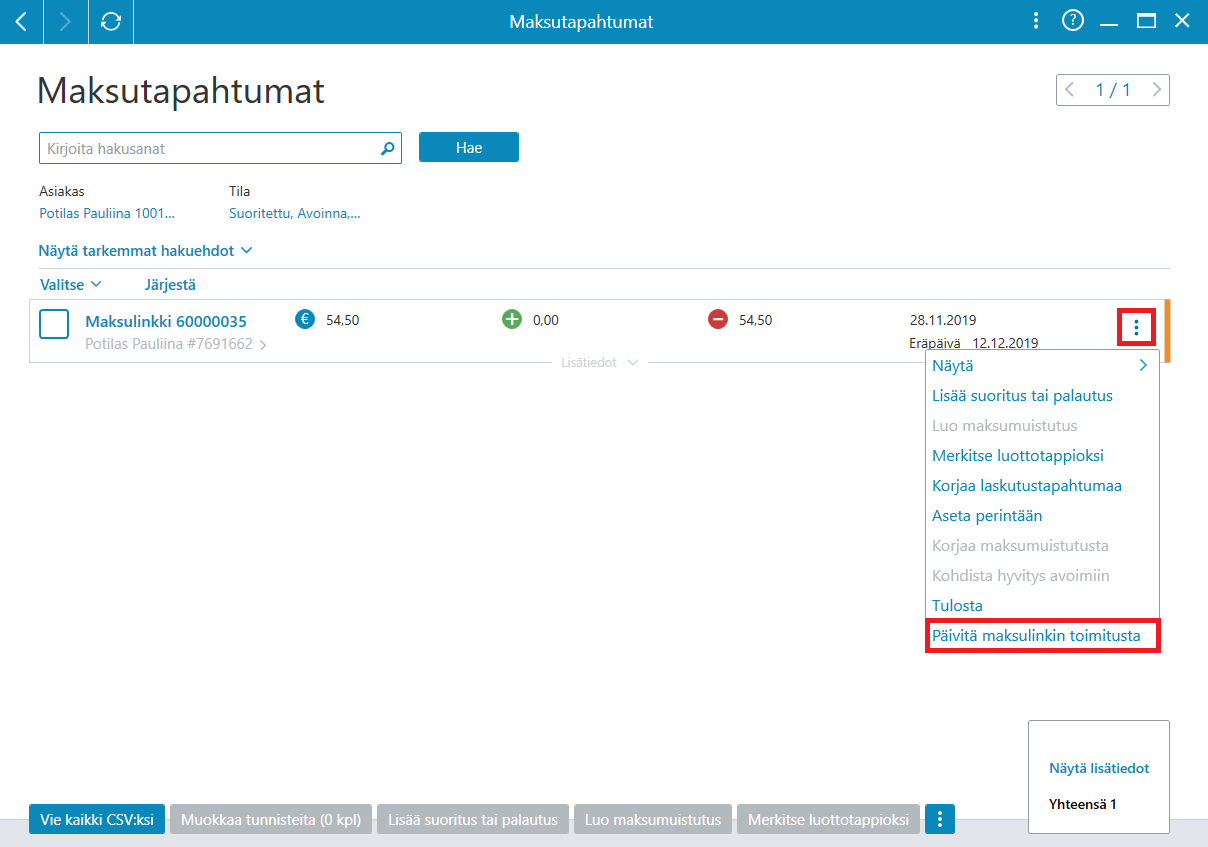Open the Valitse dropdown
The image size is (1208, 847).
pyautogui.click(x=70, y=284)
